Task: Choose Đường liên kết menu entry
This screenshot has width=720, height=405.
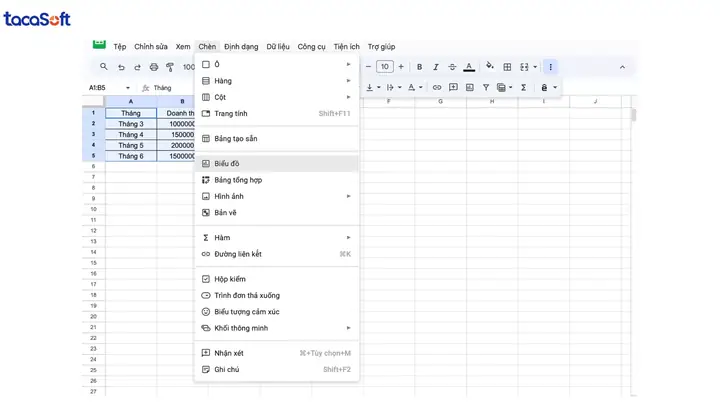Action: pyautogui.click(x=276, y=254)
